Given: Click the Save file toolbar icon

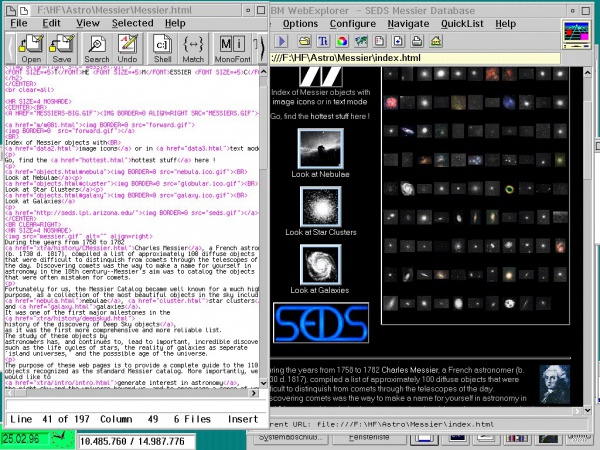Looking at the screenshot, I should 62,47.
